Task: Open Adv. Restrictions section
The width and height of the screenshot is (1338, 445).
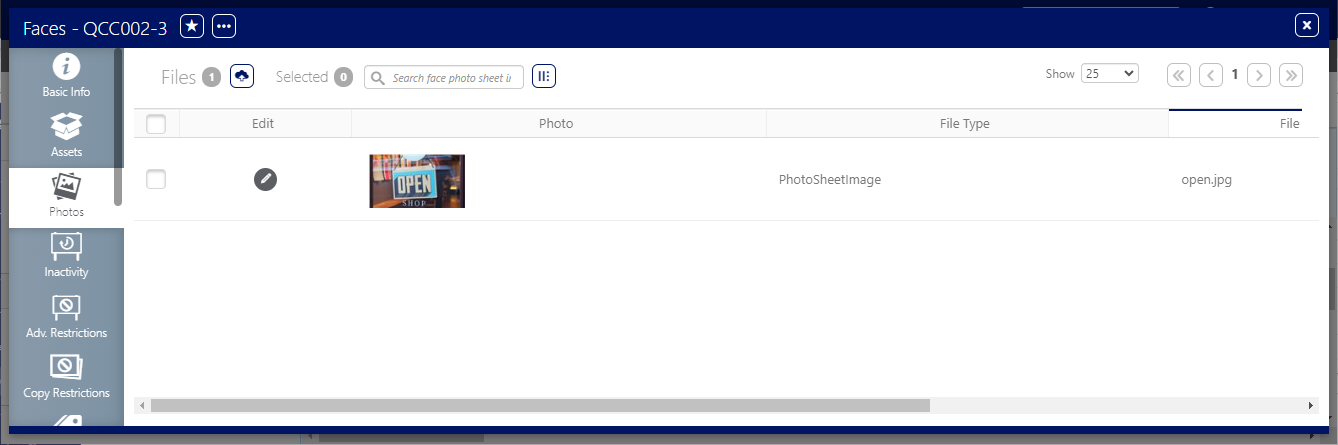Action: point(66,317)
